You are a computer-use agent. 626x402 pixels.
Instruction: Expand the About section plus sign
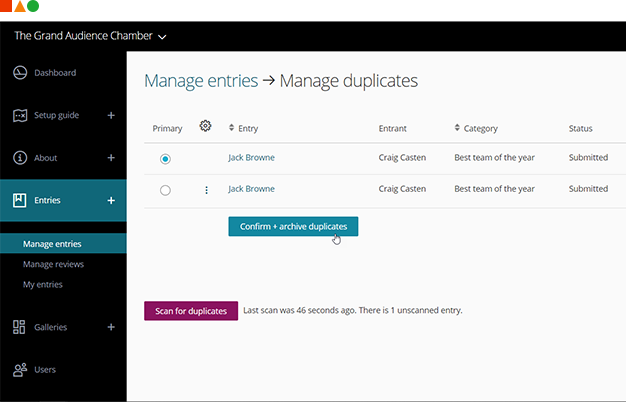110,158
